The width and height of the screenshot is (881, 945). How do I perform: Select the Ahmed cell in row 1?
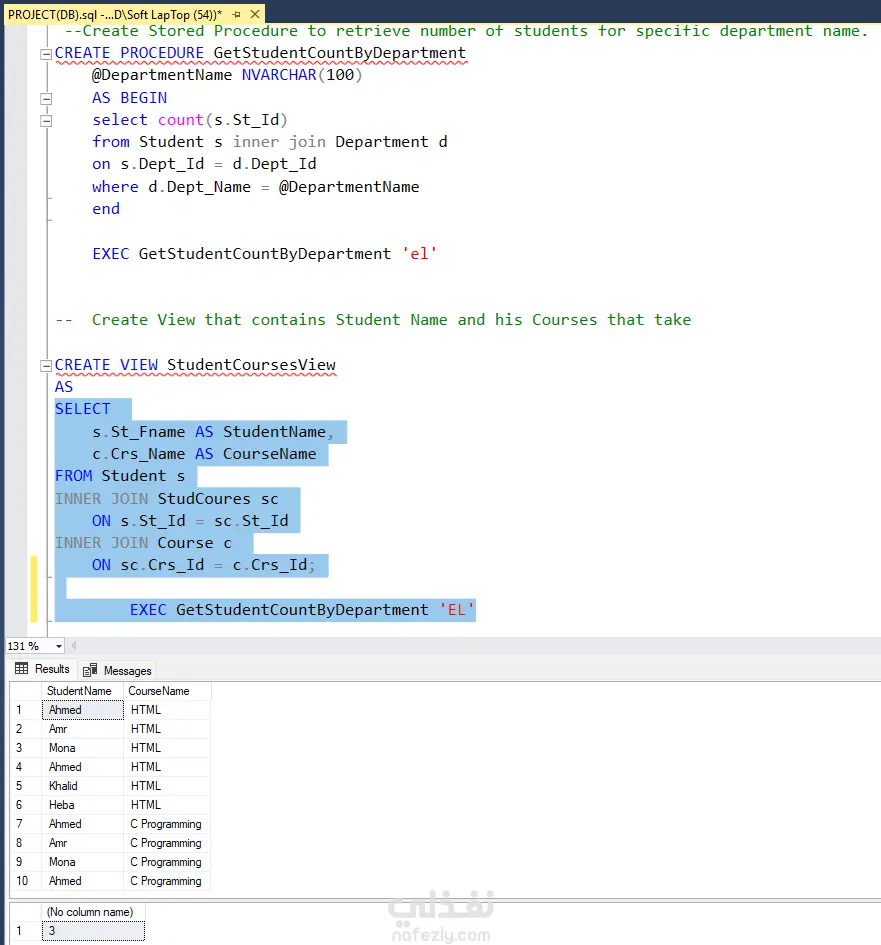tap(83, 710)
